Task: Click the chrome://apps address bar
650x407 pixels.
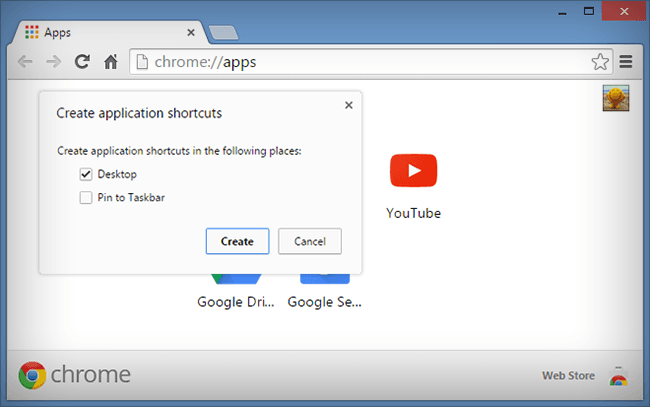Action: tap(371, 62)
